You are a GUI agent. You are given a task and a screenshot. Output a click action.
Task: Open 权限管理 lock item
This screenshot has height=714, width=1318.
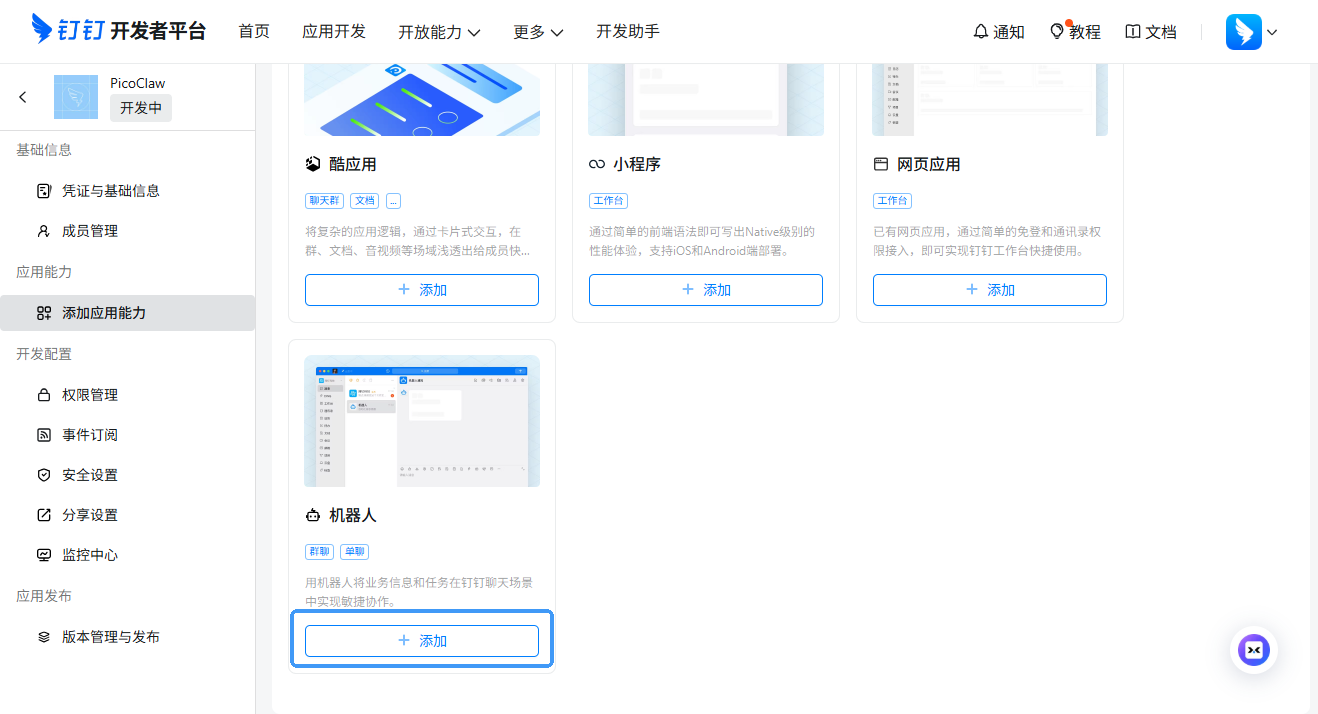(x=90, y=395)
